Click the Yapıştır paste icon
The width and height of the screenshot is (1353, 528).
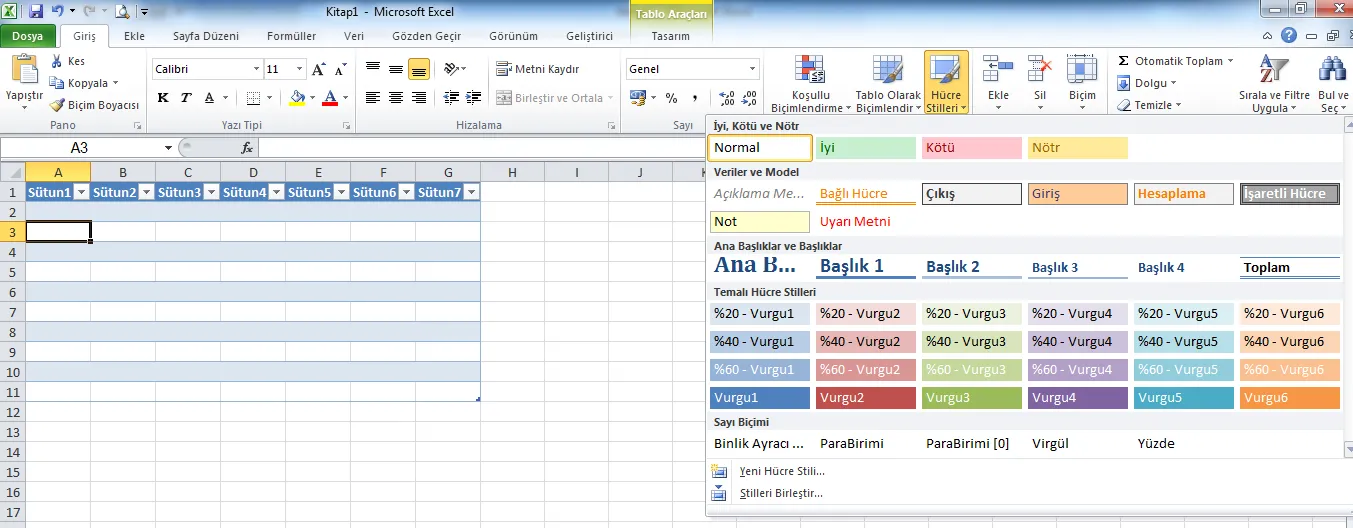(x=24, y=70)
